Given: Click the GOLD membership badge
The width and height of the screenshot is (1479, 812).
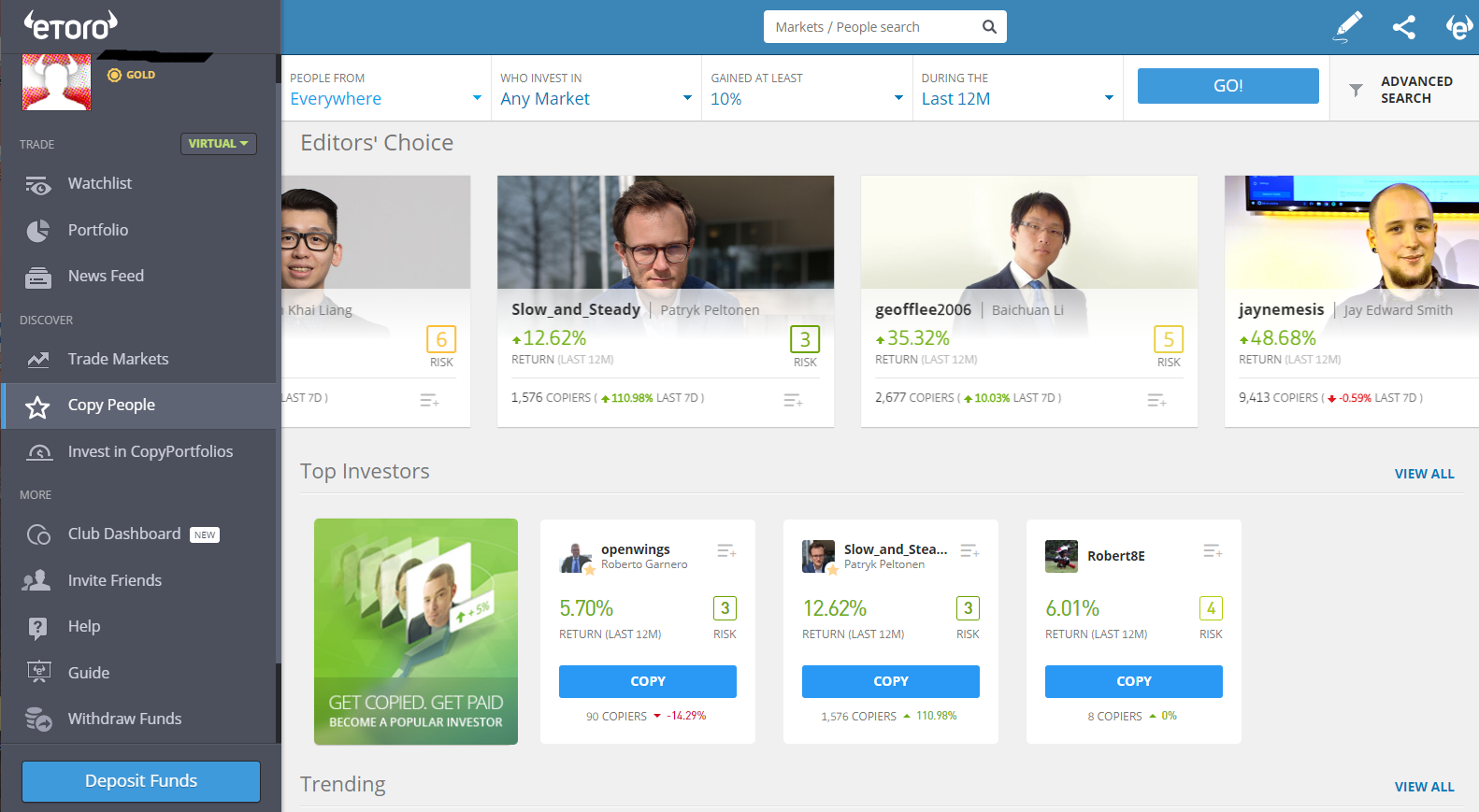Looking at the screenshot, I should tap(132, 75).
